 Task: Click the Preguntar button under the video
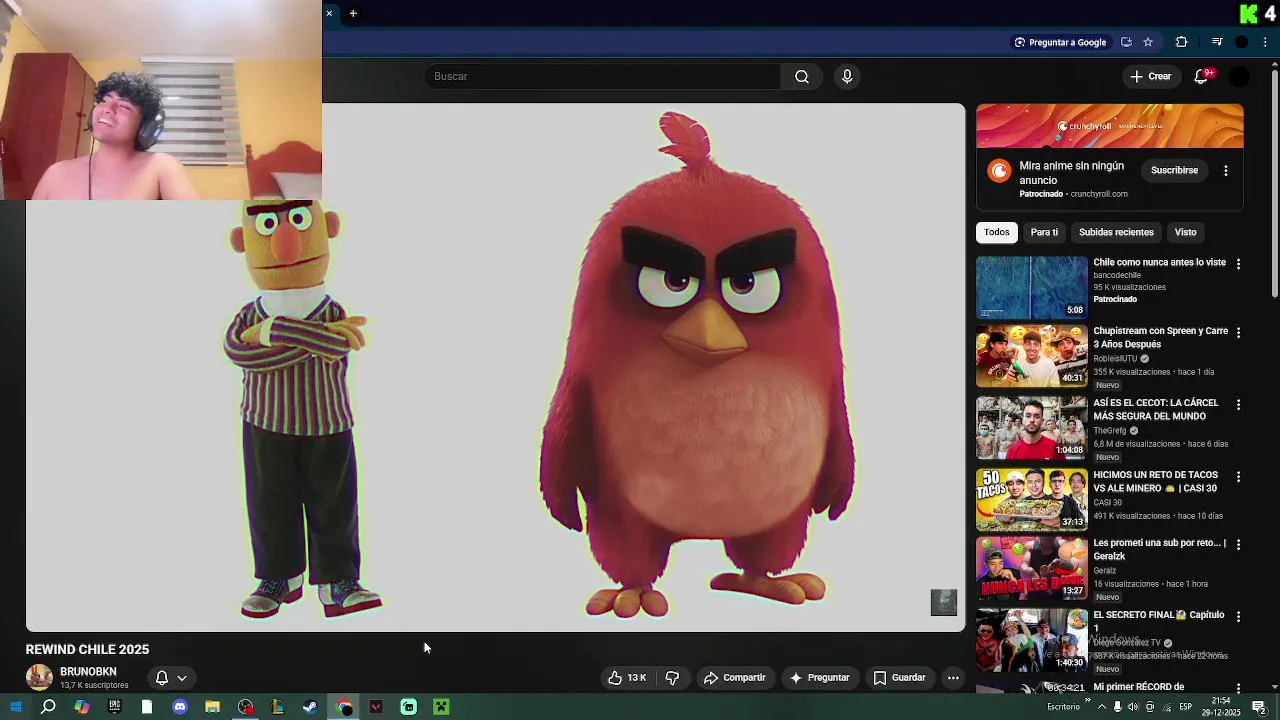pos(818,677)
